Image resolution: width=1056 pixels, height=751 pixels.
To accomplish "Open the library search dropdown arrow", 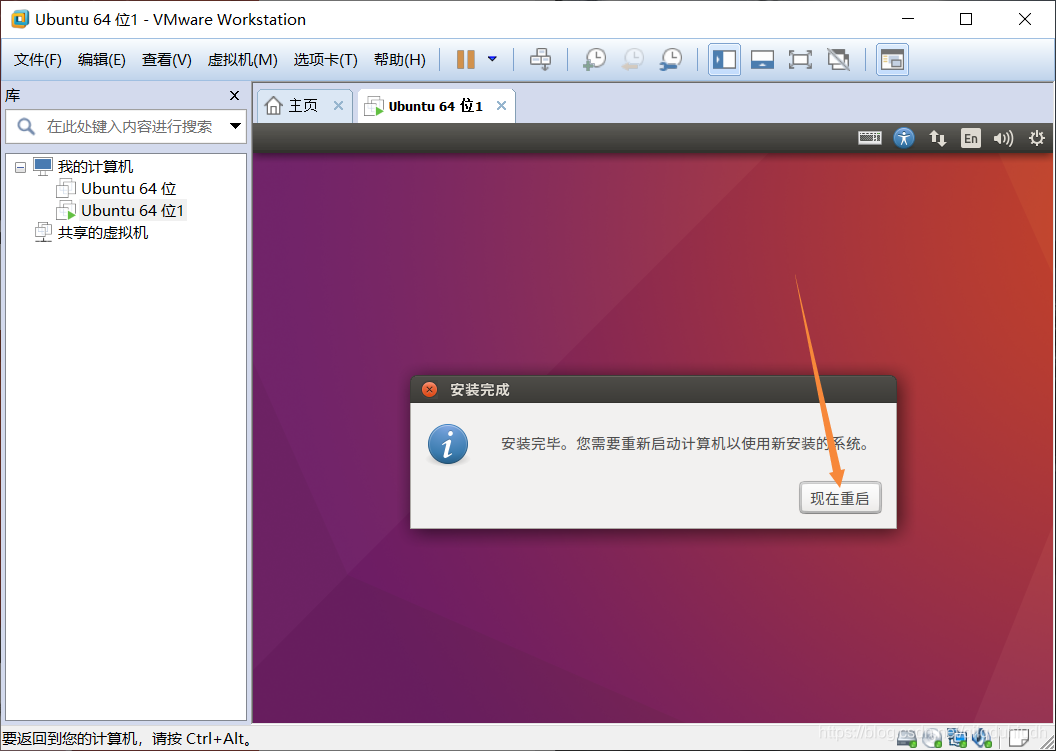I will point(235,126).
